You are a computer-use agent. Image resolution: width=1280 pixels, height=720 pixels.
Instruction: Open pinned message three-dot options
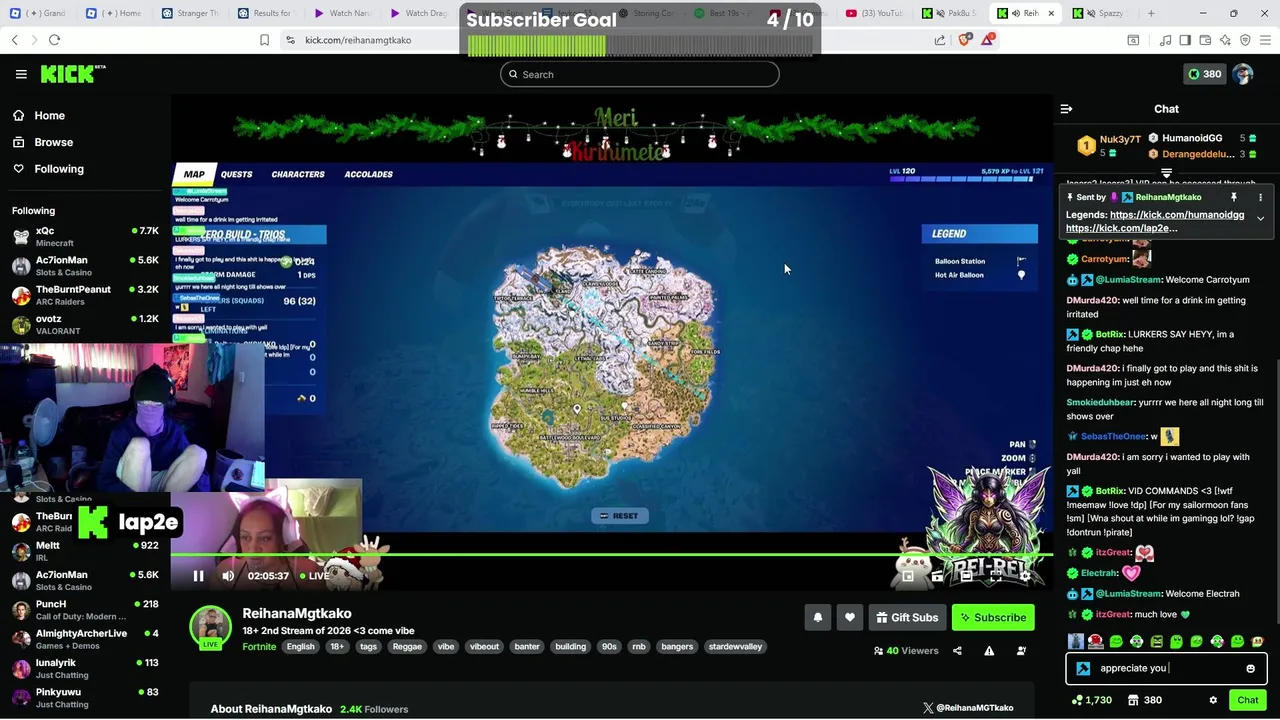tap(1260, 198)
